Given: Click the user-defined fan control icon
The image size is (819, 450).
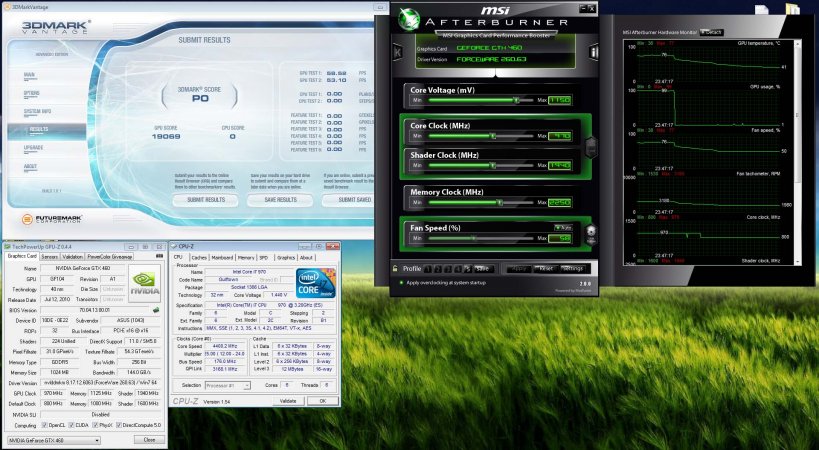Looking at the screenshot, I should [591, 234].
